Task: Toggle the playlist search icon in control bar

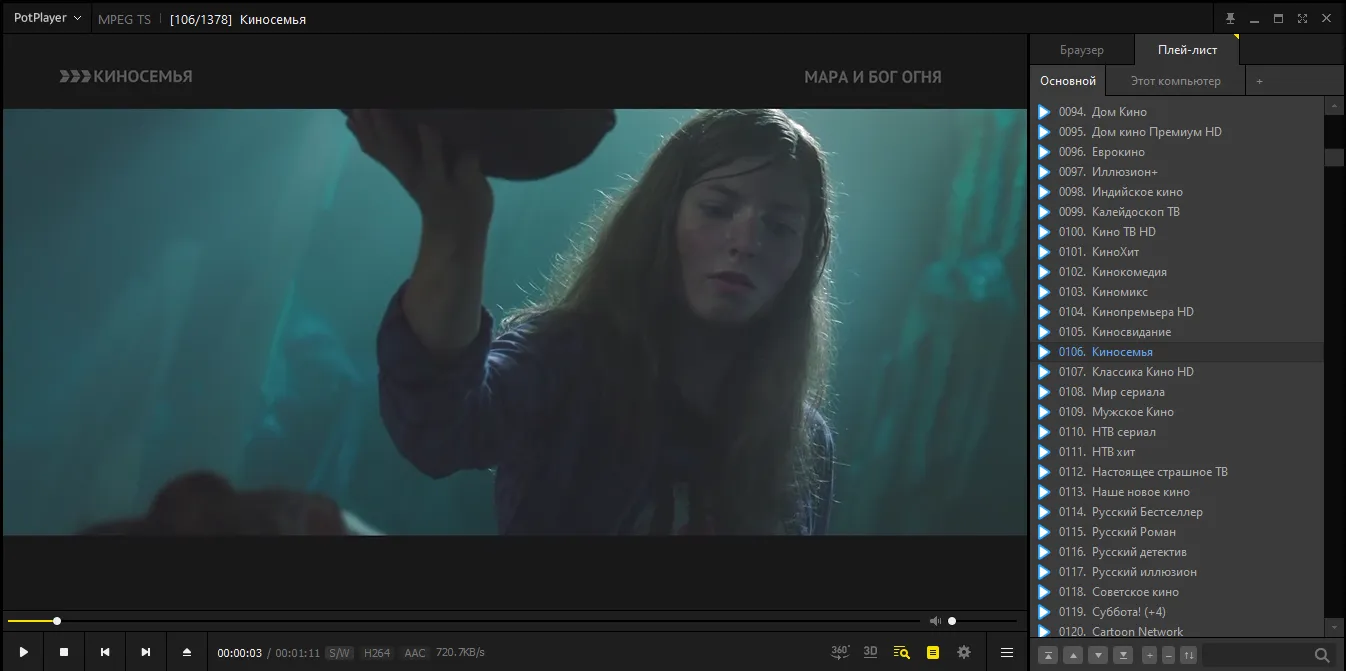Action: click(901, 652)
